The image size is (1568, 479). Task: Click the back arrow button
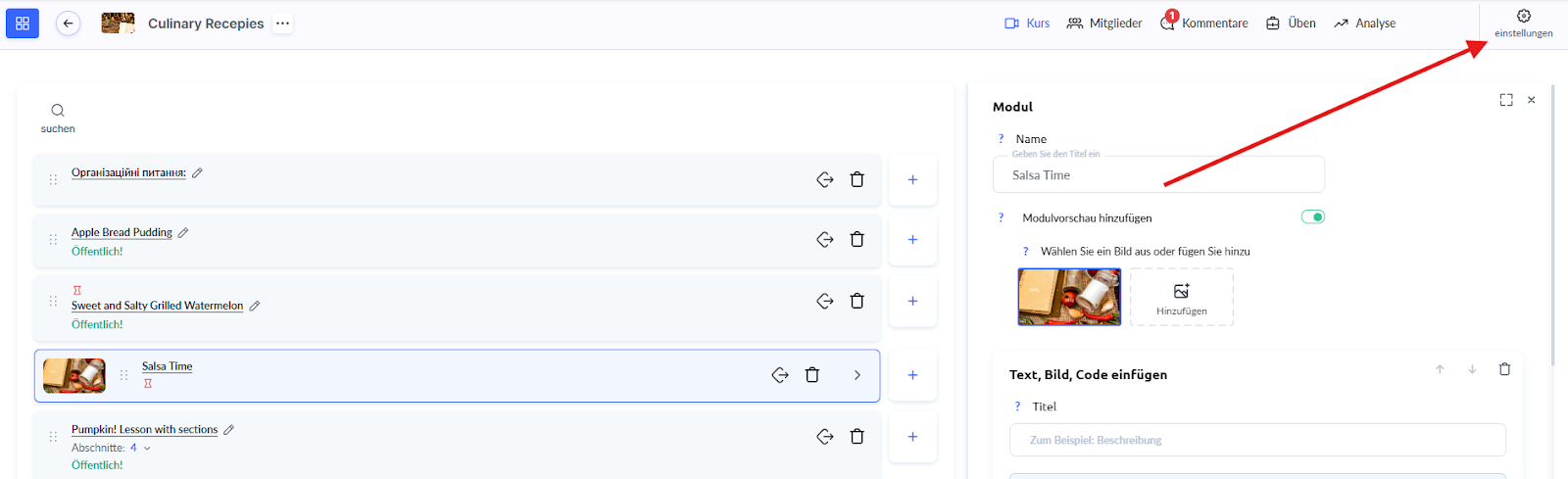coord(68,24)
